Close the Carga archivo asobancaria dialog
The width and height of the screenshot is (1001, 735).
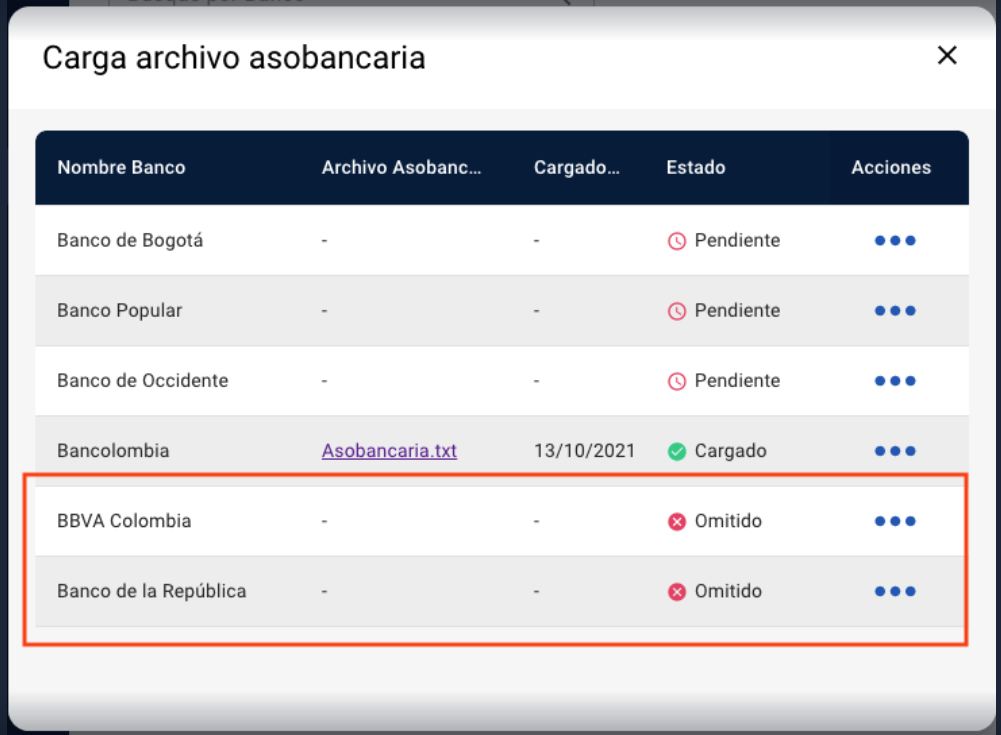[x=947, y=56]
